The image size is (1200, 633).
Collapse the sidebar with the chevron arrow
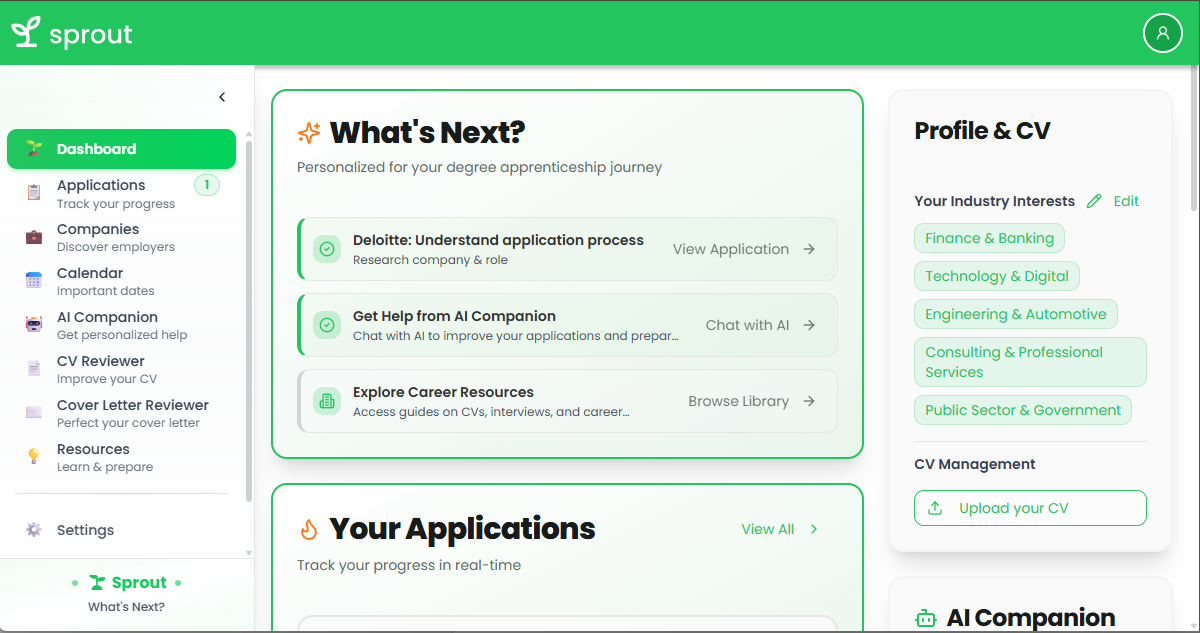coord(222,97)
